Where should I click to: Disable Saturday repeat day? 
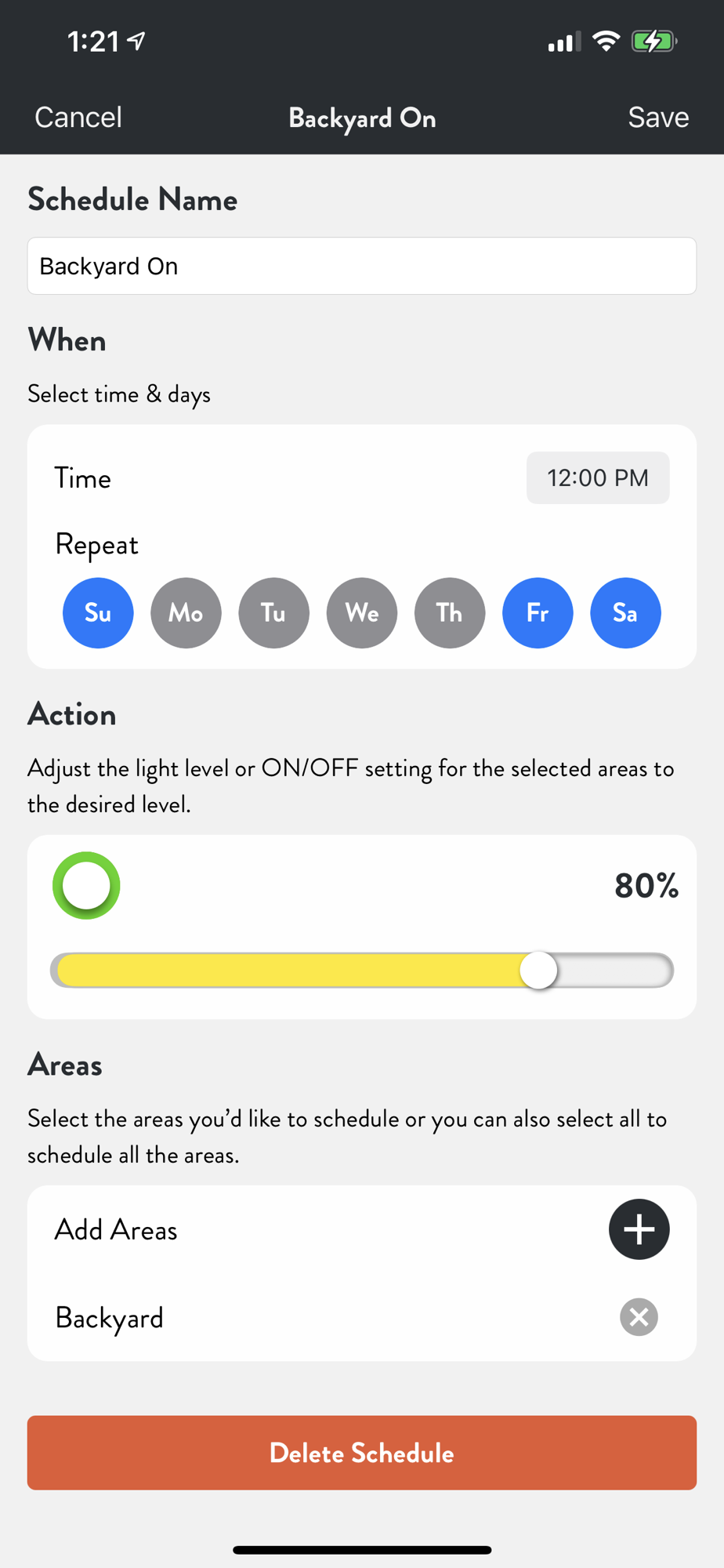[625, 612]
